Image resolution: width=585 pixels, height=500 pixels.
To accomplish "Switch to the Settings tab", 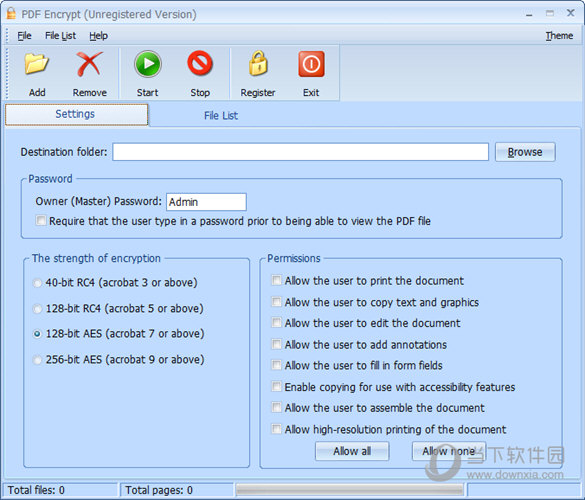I will pos(76,115).
